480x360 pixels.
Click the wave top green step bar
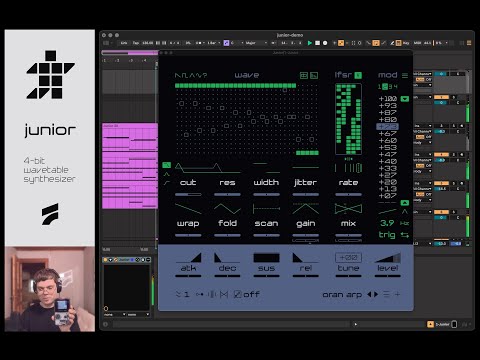click(x=235, y=86)
